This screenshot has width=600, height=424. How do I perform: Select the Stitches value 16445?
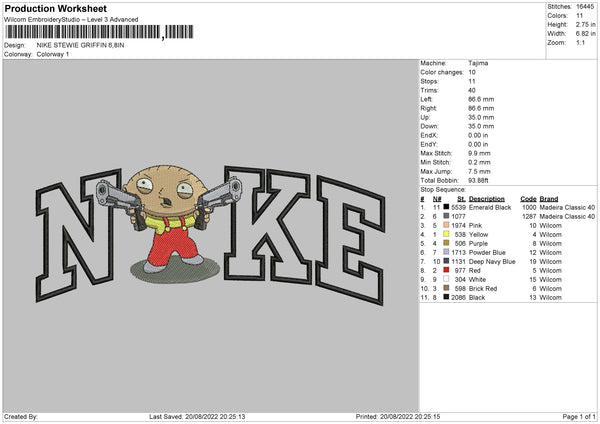coord(585,7)
